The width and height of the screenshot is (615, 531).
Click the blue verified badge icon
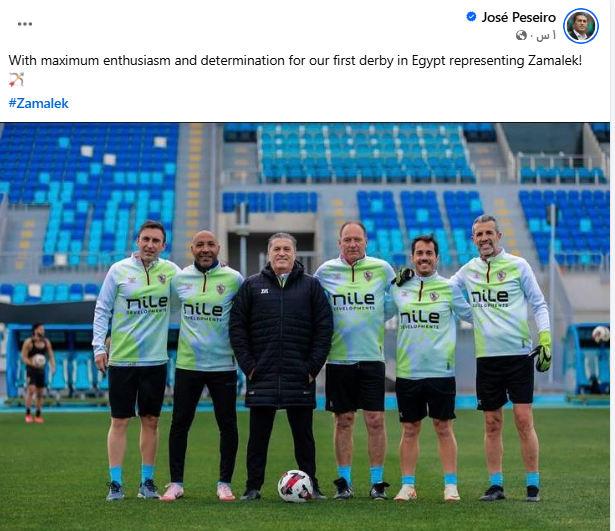click(x=471, y=17)
